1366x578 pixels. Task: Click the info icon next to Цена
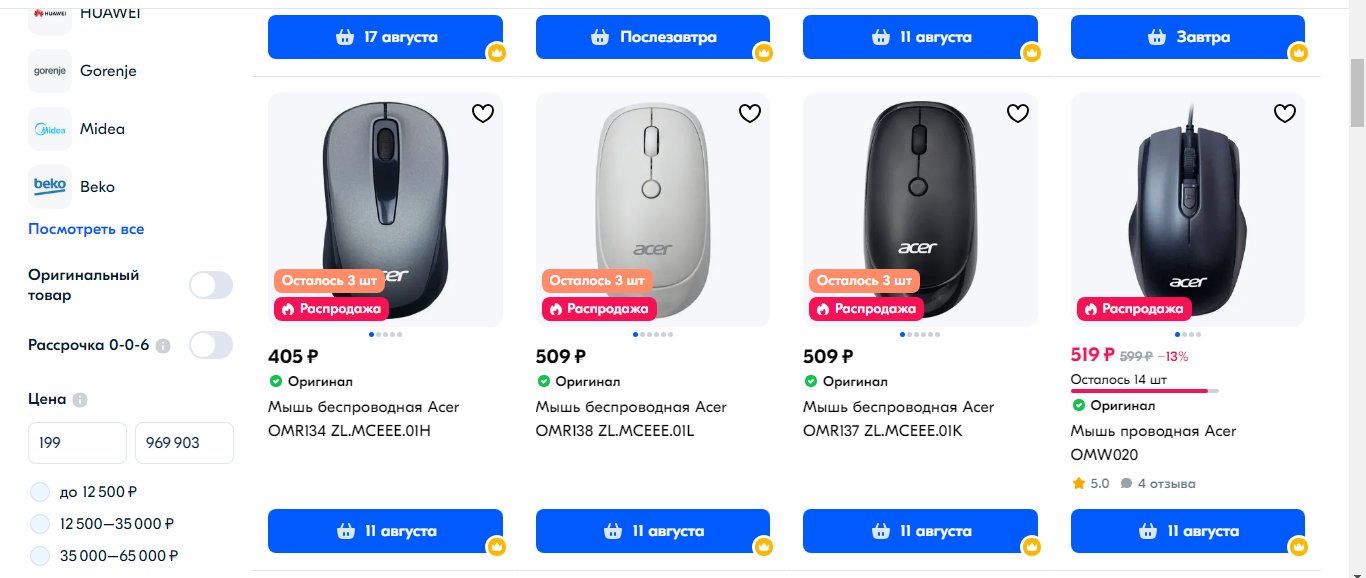80,400
